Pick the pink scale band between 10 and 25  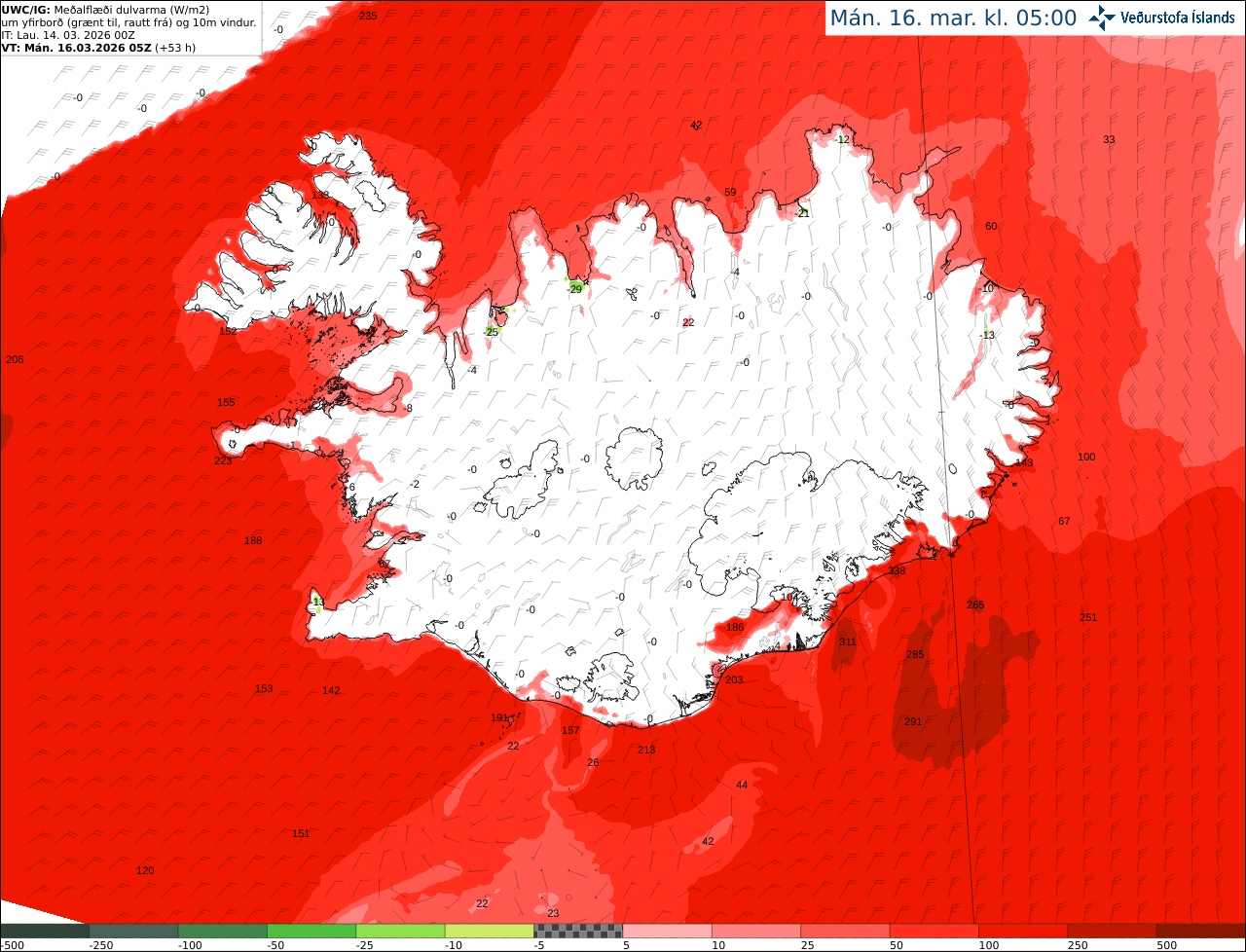[x=756, y=931]
